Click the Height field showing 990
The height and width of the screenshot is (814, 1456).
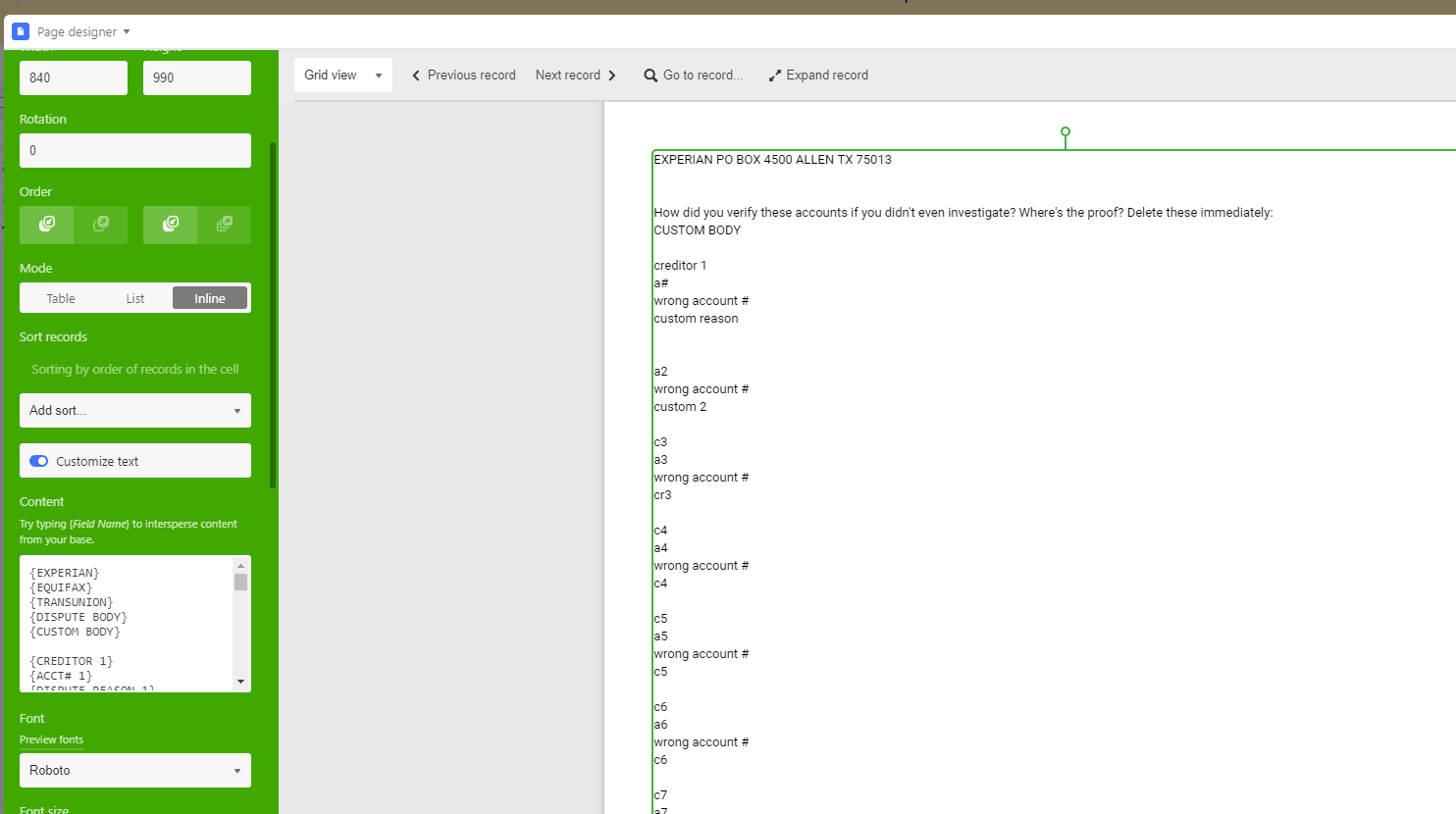(x=197, y=78)
